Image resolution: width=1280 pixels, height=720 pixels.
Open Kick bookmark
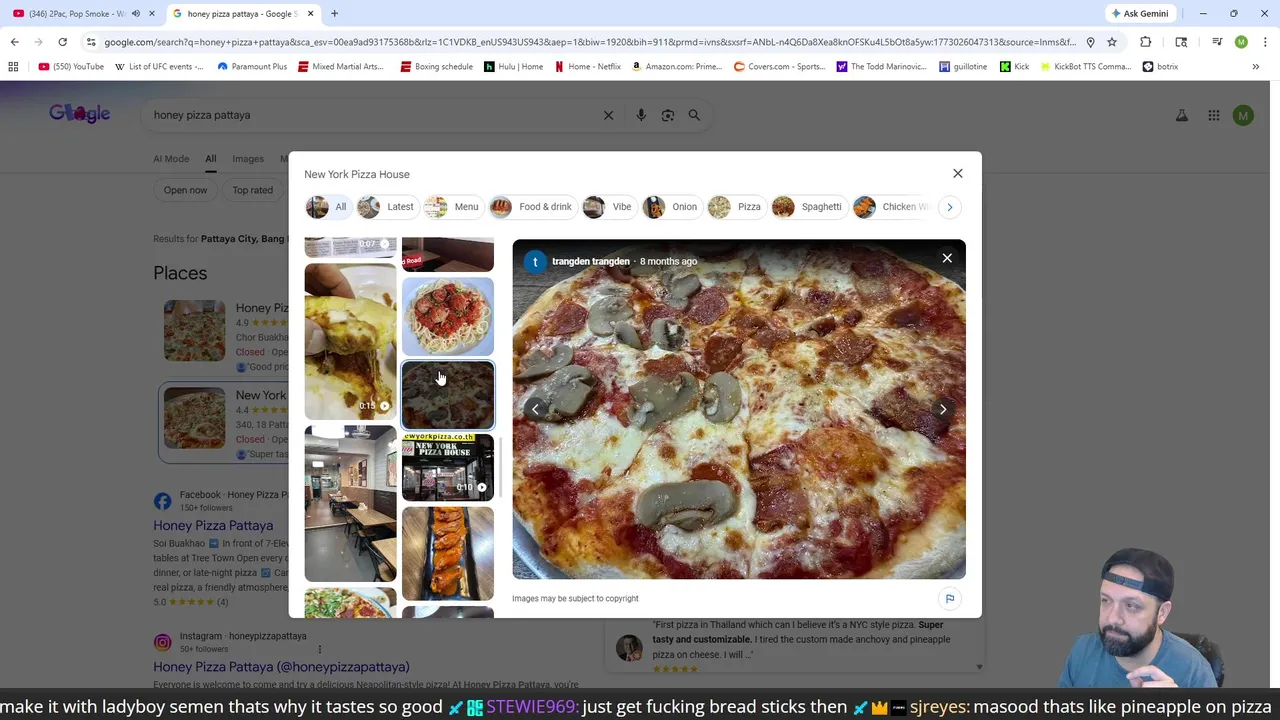coord(1014,67)
